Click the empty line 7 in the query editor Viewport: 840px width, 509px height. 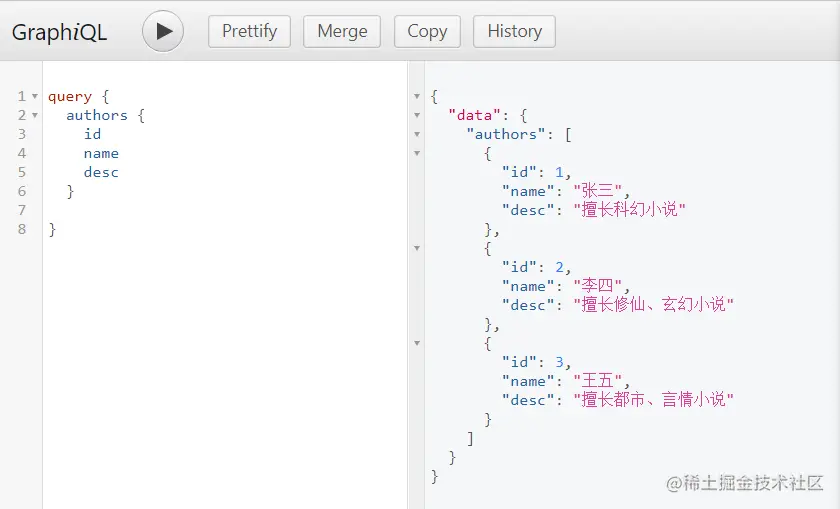tap(150, 210)
